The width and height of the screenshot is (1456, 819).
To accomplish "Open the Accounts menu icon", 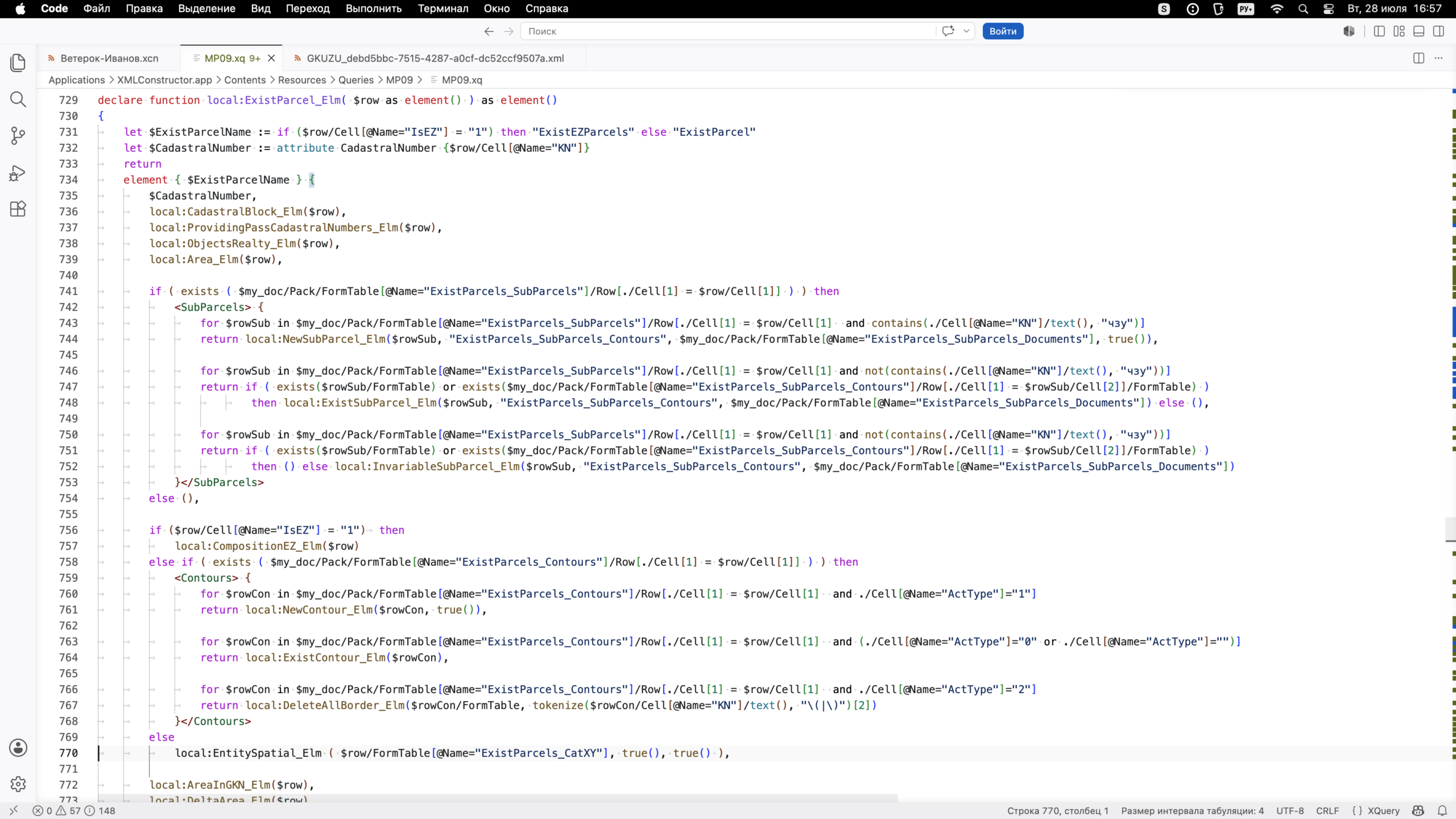I will 18,747.
